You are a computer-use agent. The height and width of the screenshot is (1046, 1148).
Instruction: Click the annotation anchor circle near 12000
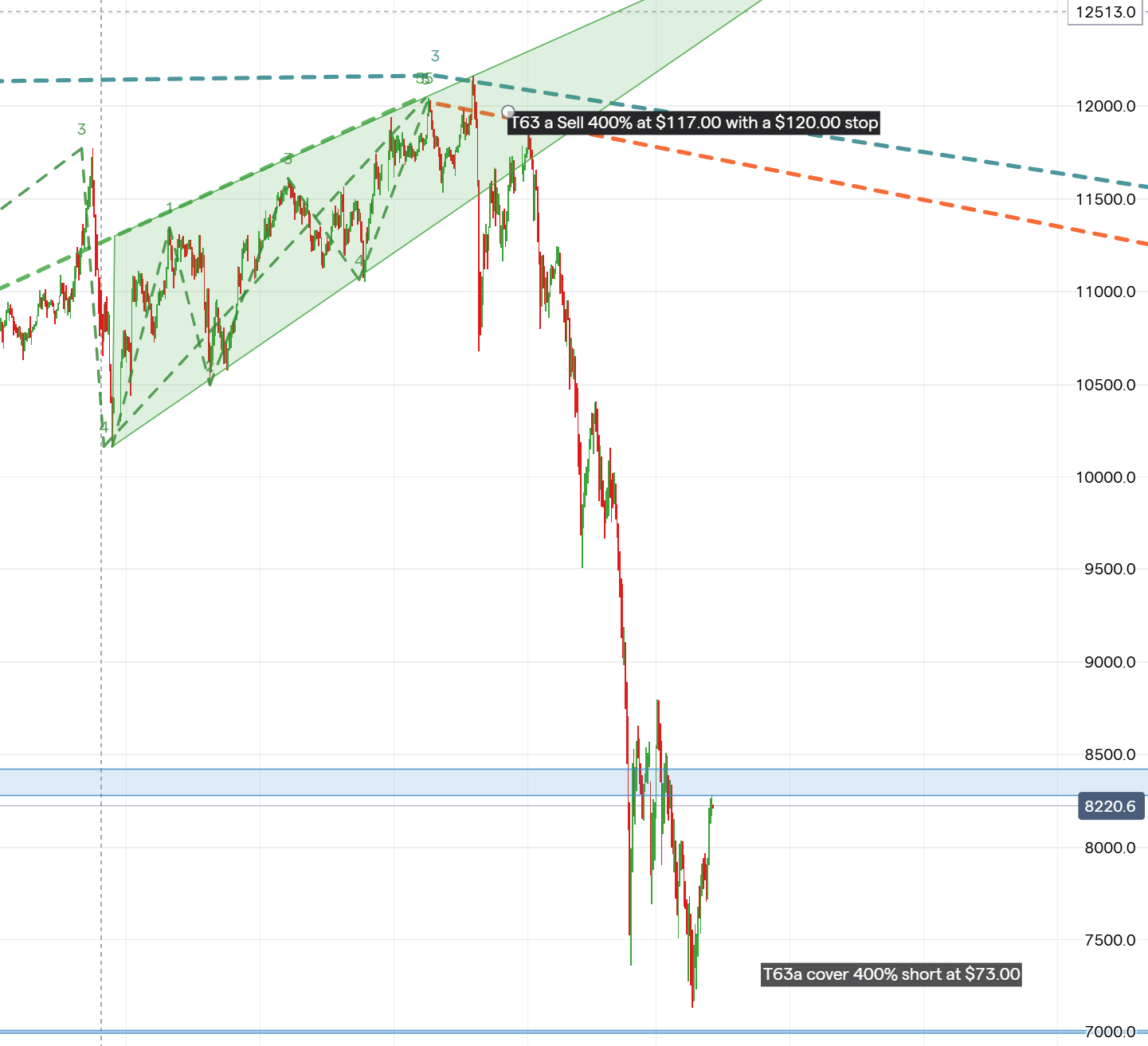(x=508, y=112)
